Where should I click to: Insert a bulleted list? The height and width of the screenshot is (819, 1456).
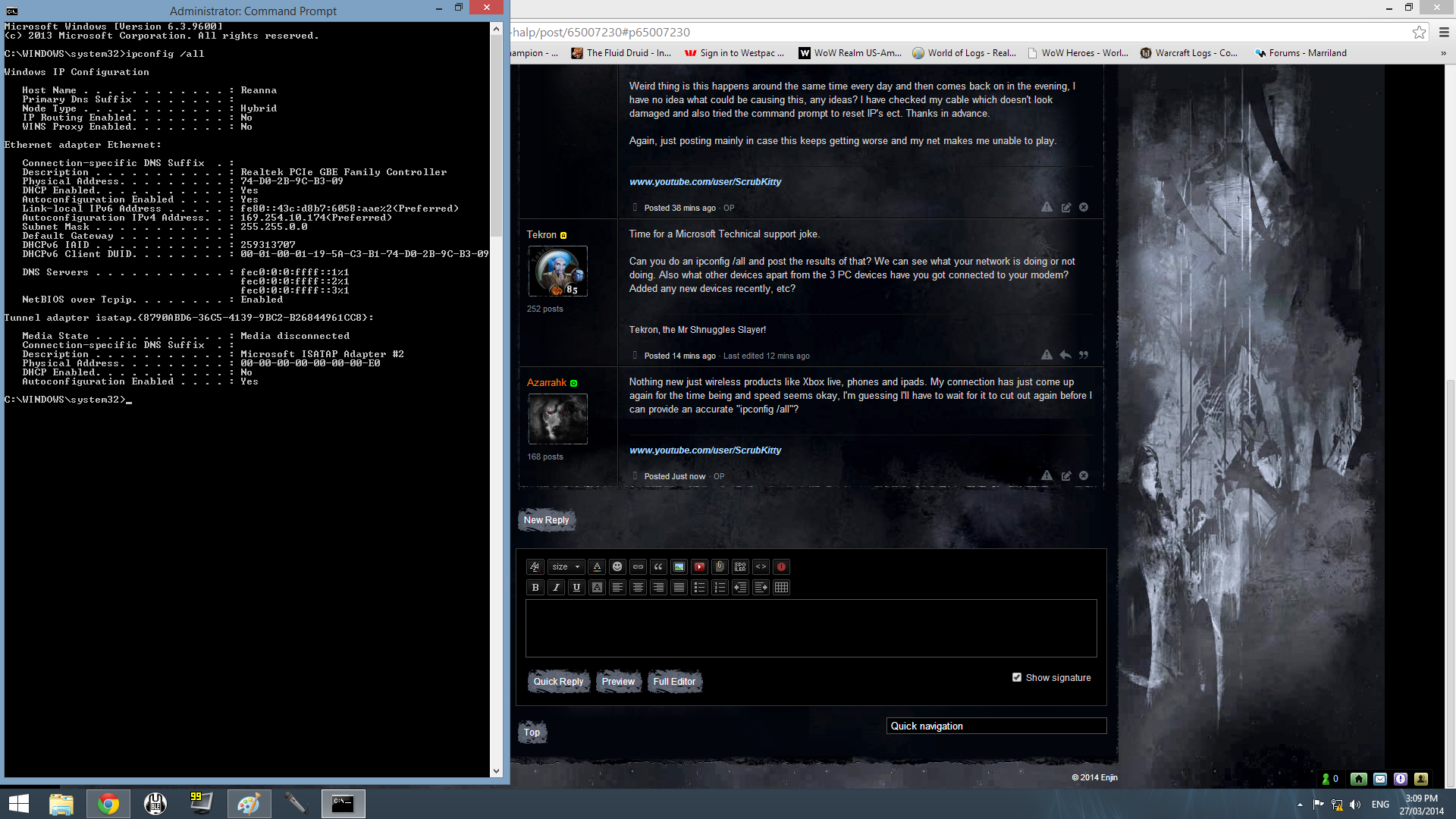(x=699, y=587)
